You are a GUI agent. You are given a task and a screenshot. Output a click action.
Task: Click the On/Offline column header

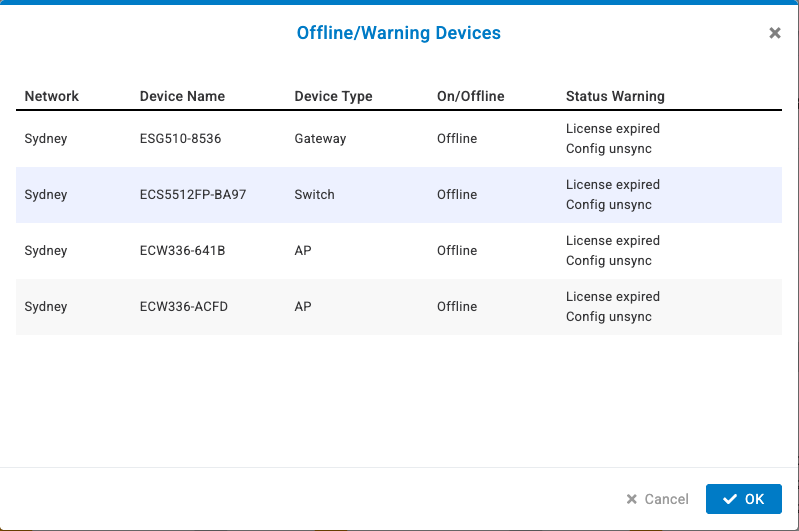470,96
